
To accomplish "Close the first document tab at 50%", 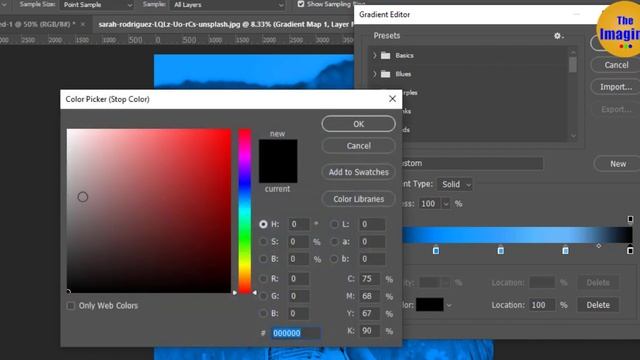I will coord(83,24).
